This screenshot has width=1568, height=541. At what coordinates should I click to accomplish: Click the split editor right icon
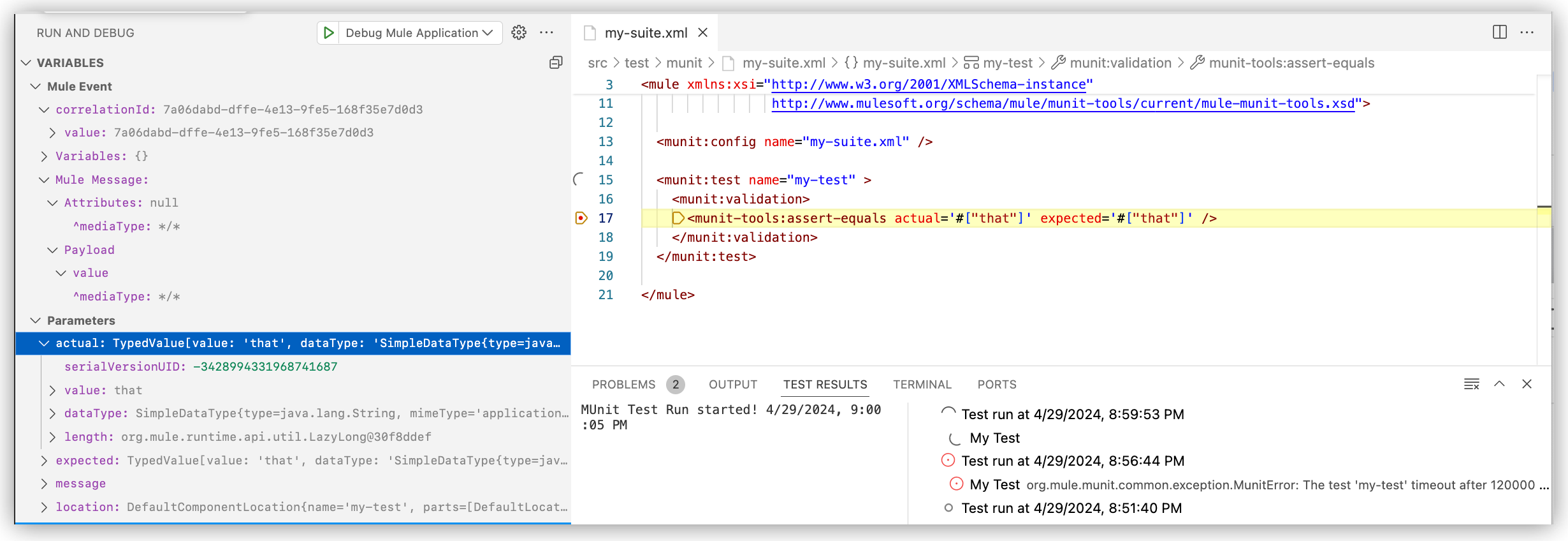[1500, 33]
